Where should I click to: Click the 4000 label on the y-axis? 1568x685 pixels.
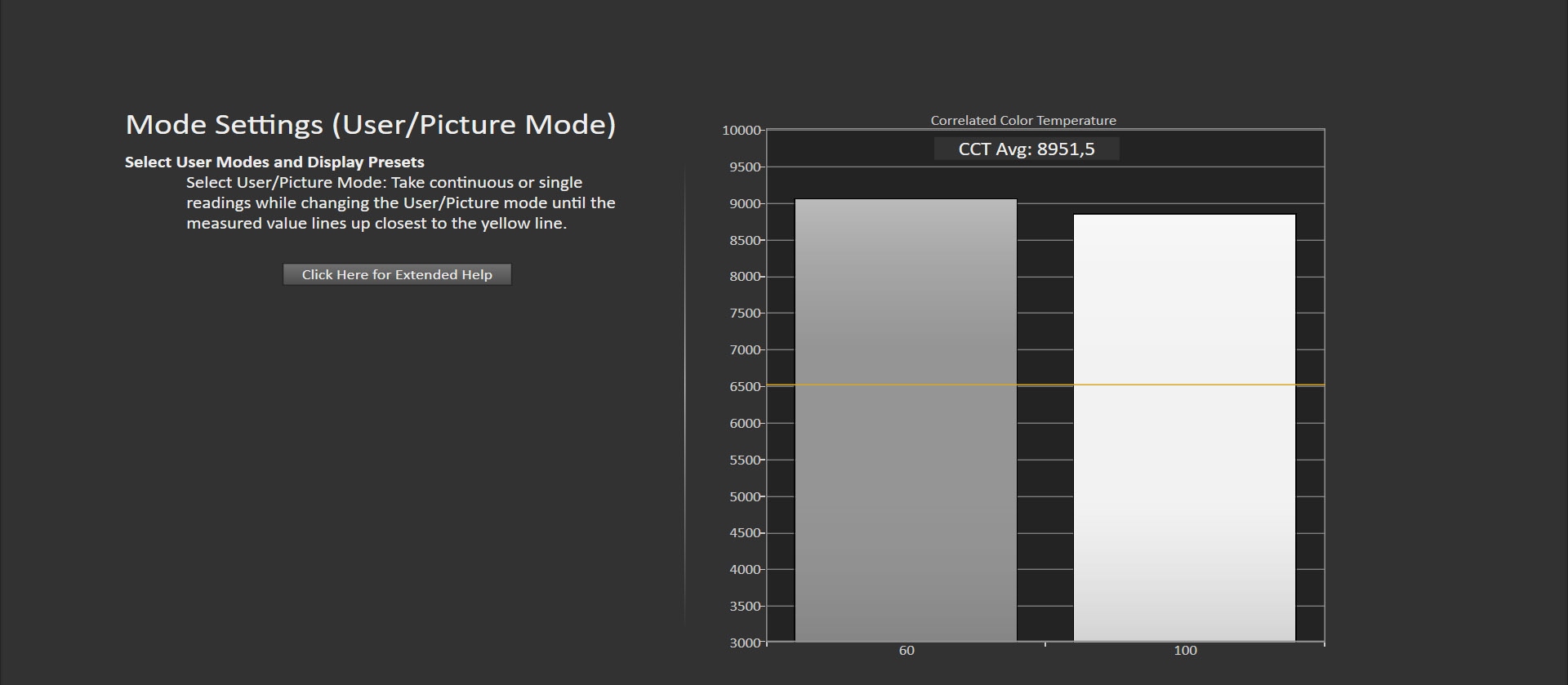(746, 570)
